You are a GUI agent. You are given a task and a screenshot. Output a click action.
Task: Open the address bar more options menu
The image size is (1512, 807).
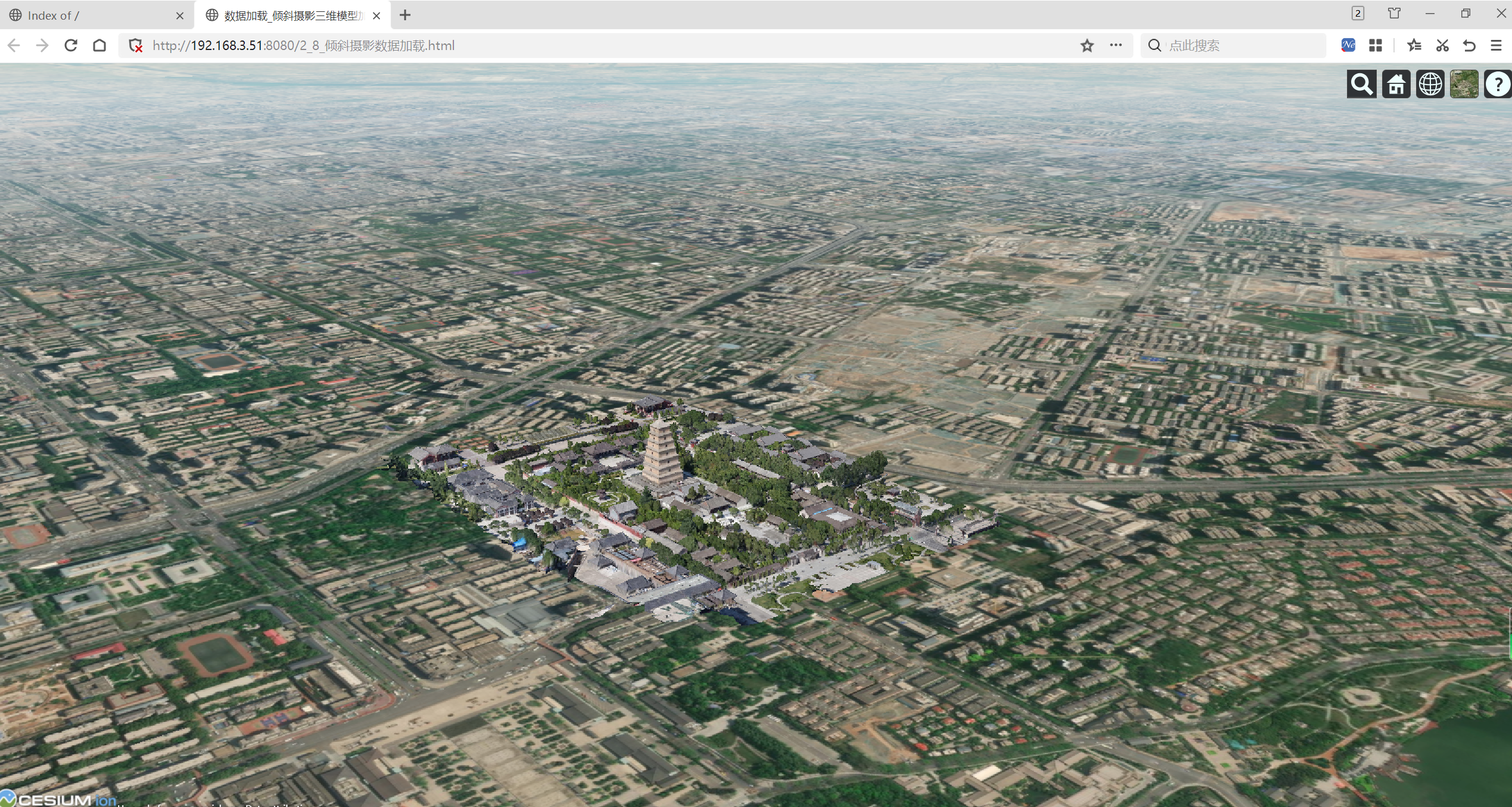pyautogui.click(x=1116, y=45)
